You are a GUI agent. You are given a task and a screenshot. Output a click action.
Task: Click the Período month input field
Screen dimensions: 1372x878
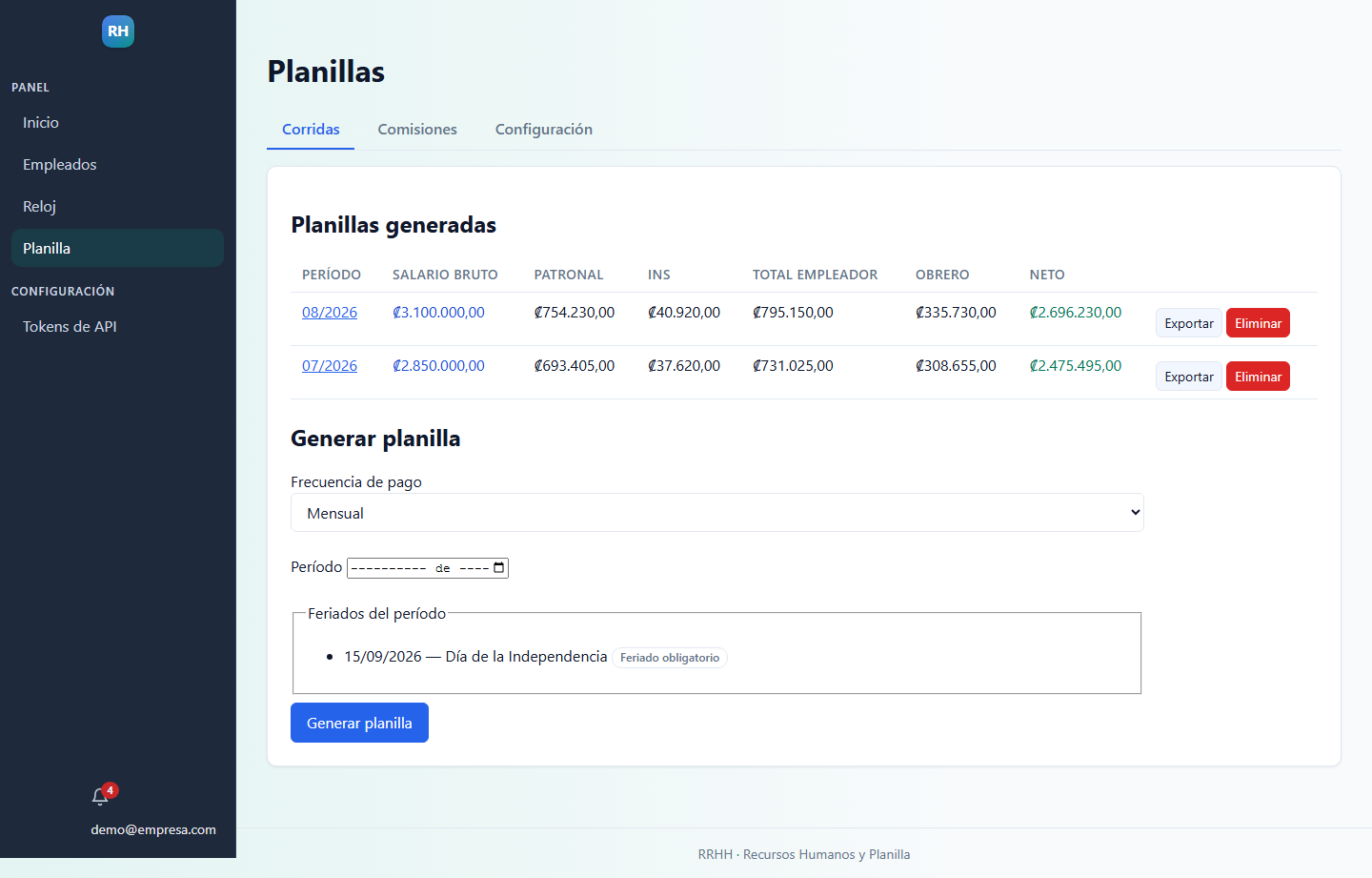click(428, 568)
